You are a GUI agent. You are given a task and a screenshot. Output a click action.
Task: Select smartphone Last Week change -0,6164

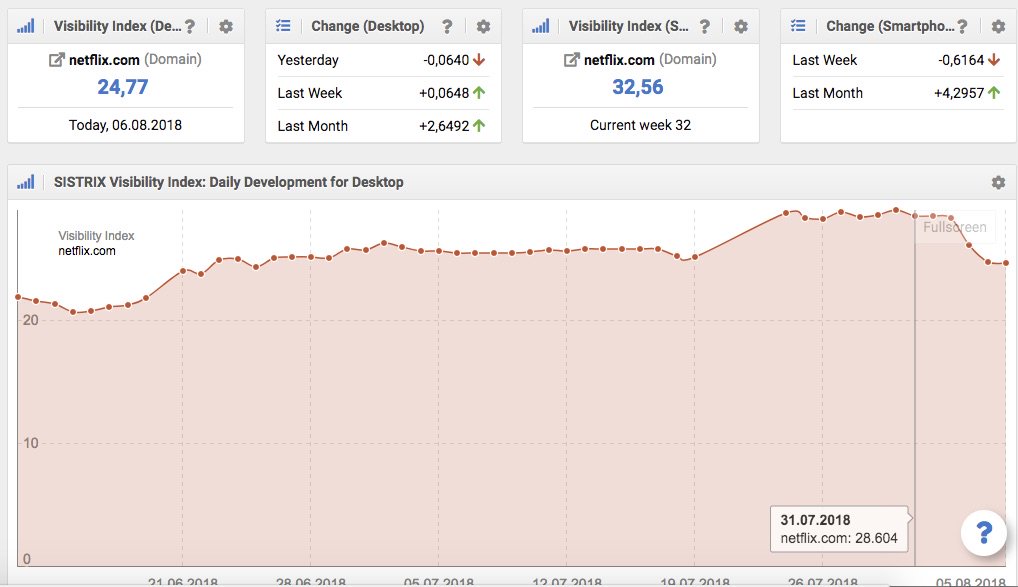[x=897, y=60]
